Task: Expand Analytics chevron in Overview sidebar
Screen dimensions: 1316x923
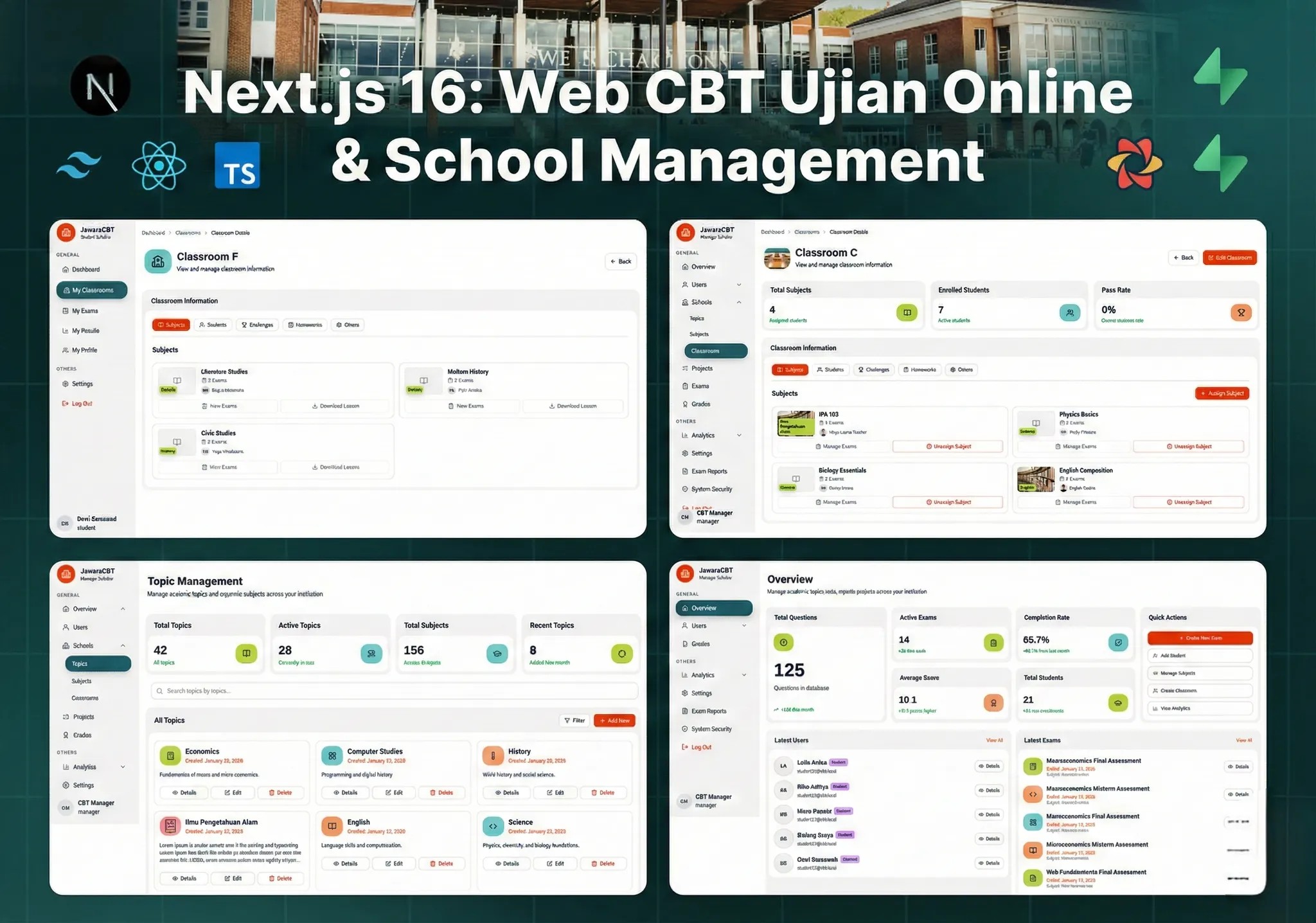Action: [744, 675]
